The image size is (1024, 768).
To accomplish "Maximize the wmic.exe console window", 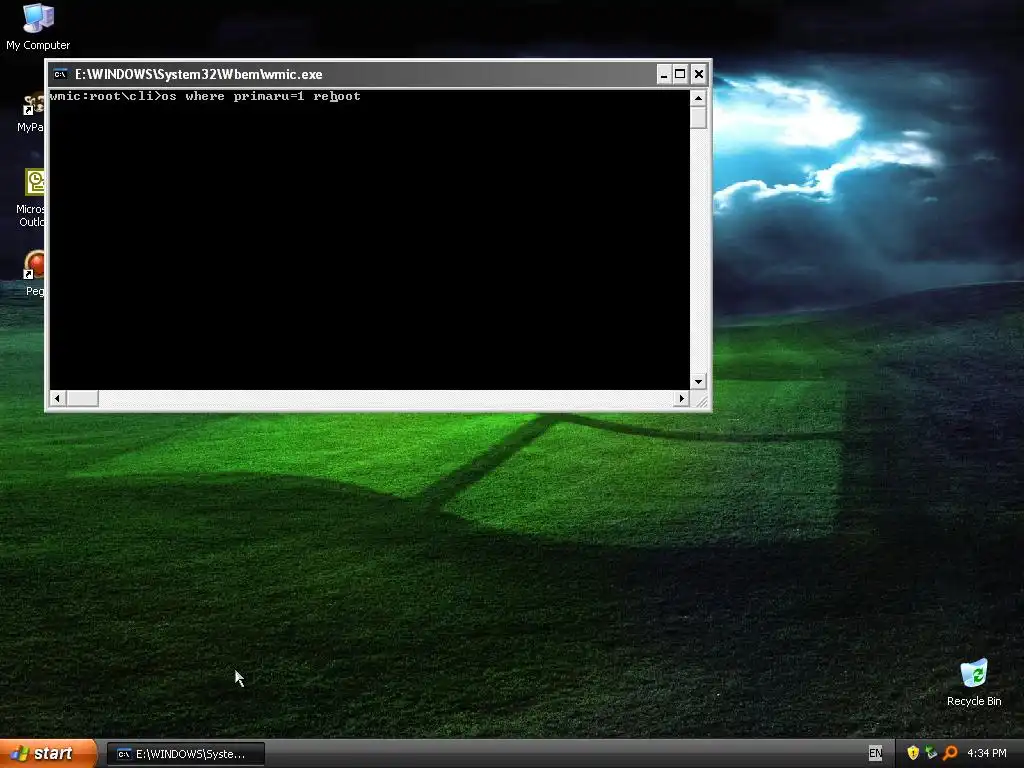I will coord(680,74).
